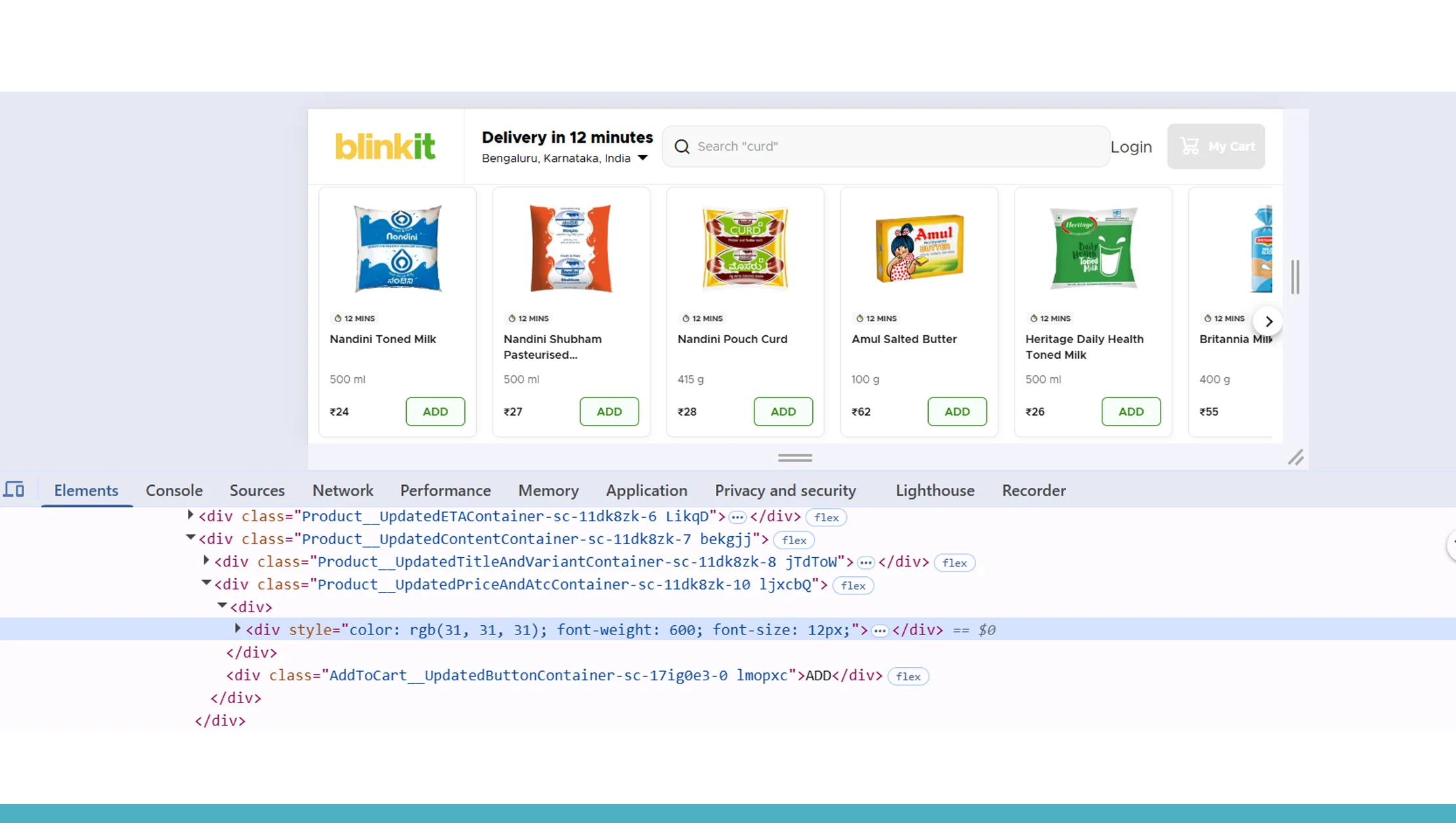Open the delivery location dropdown arrow
Image resolution: width=1456 pixels, height=823 pixels.
click(x=643, y=158)
